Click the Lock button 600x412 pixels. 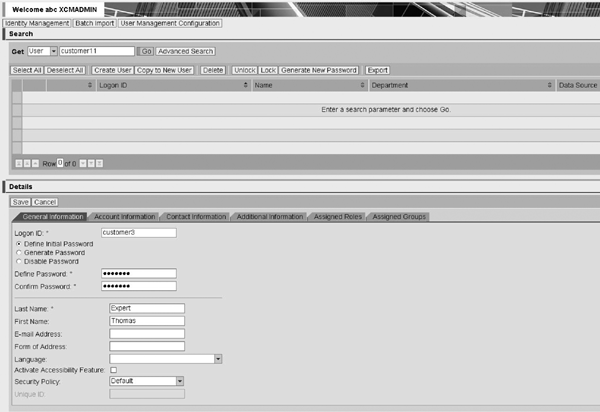[268, 70]
